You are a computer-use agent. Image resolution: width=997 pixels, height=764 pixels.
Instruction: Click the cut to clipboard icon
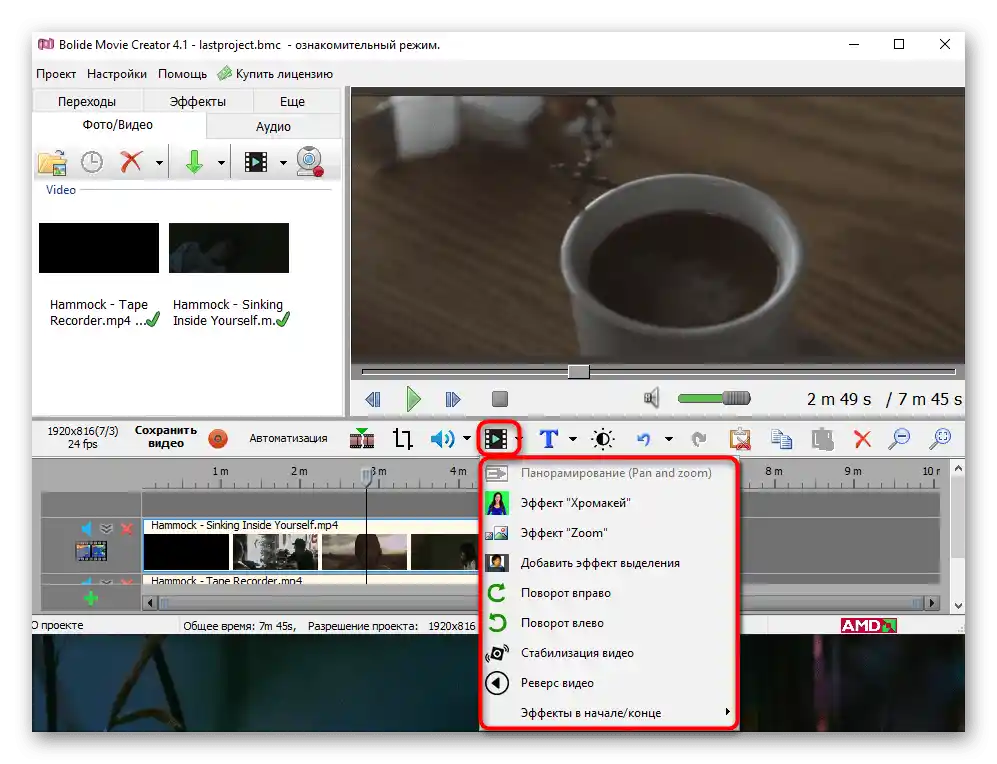tap(740, 439)
